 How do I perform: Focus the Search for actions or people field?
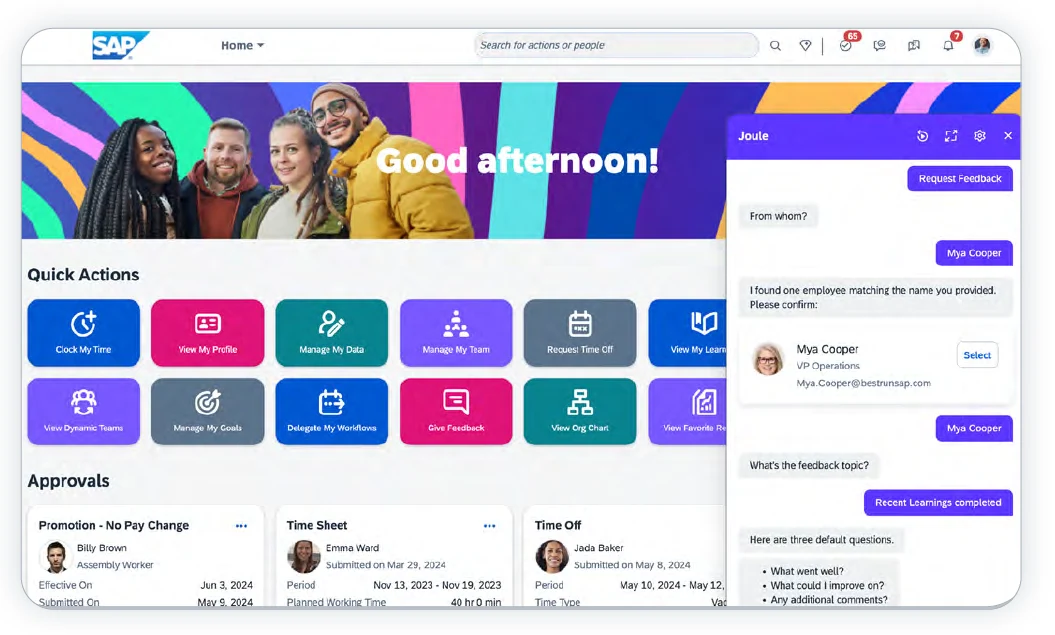(x=616, y=45)
